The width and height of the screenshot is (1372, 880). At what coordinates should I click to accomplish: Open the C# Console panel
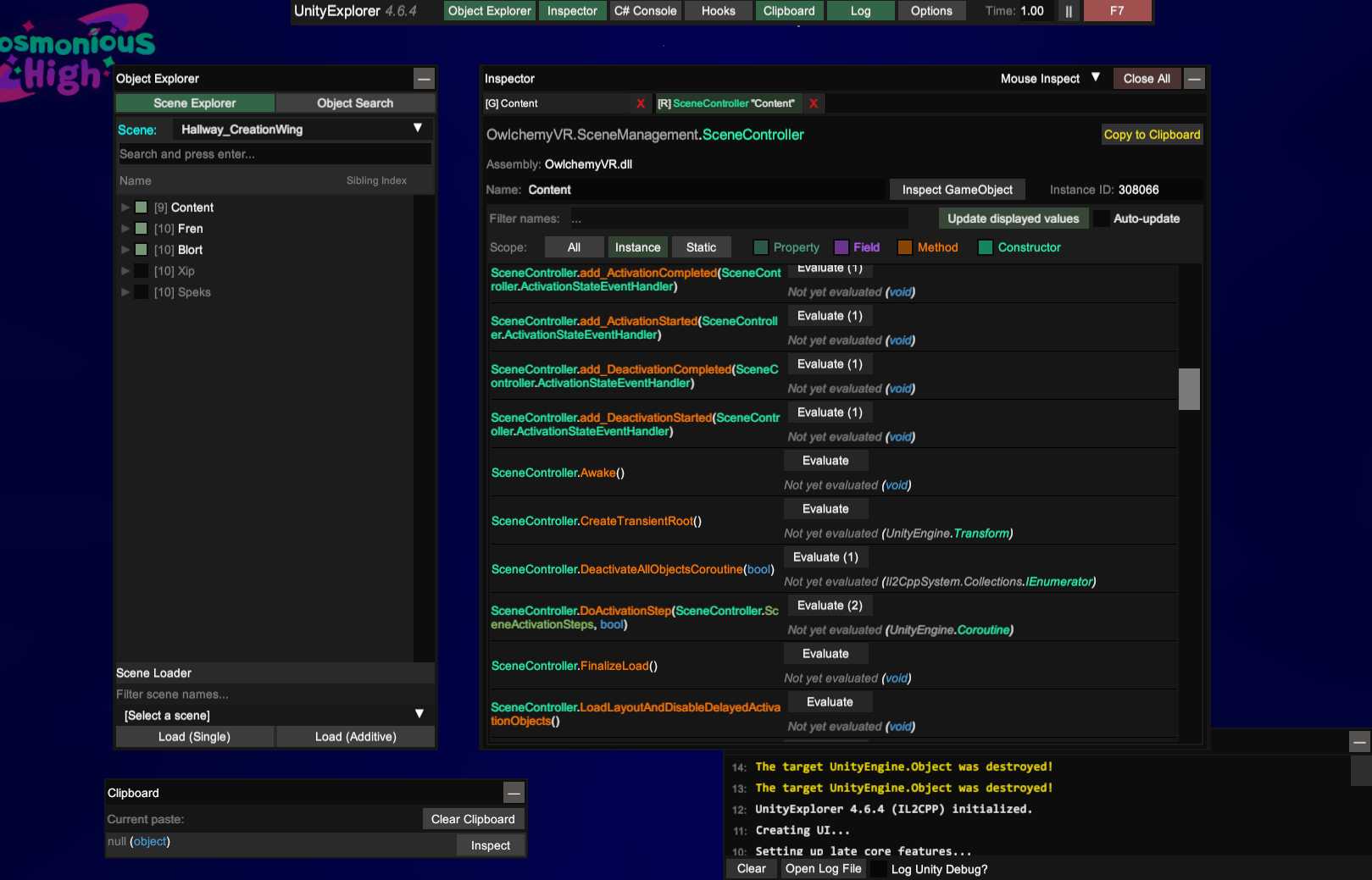[x=645, y=10]
